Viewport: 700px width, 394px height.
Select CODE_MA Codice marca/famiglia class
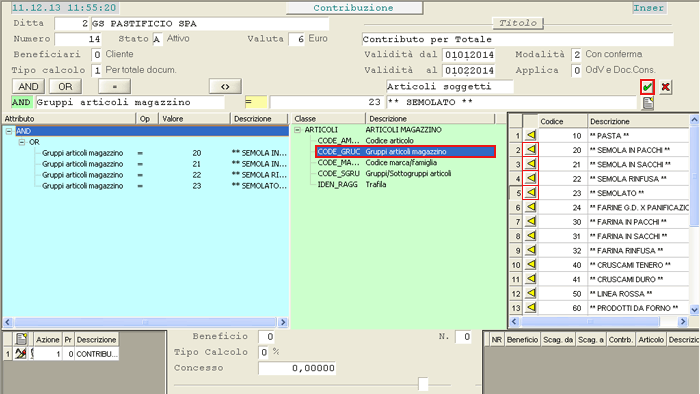click(x=377, y=162)
